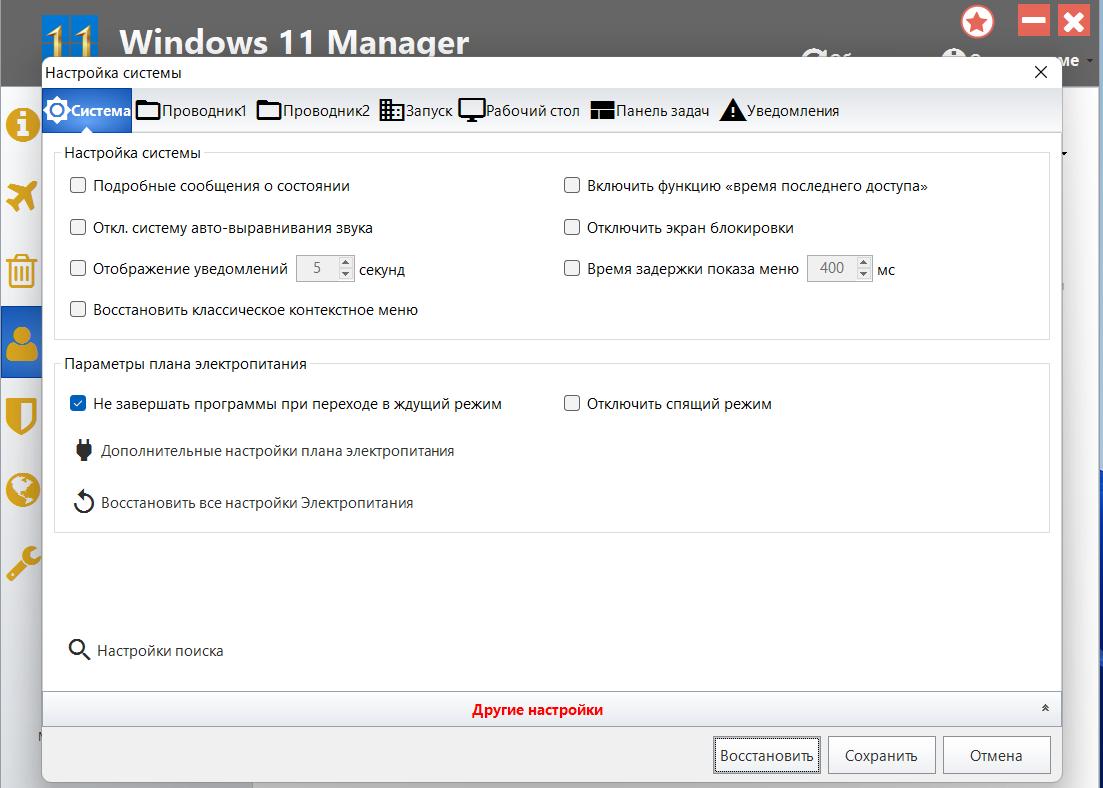Check Отключить экран блокировки
This screenshot has height=788, width=1103.
point(572,227)
